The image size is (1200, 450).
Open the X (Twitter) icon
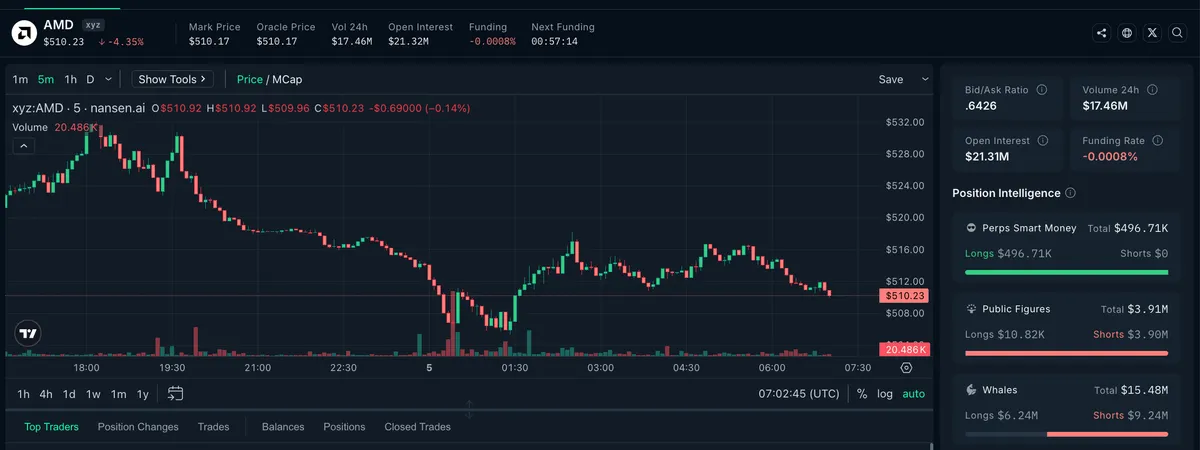pos(1153,33)
